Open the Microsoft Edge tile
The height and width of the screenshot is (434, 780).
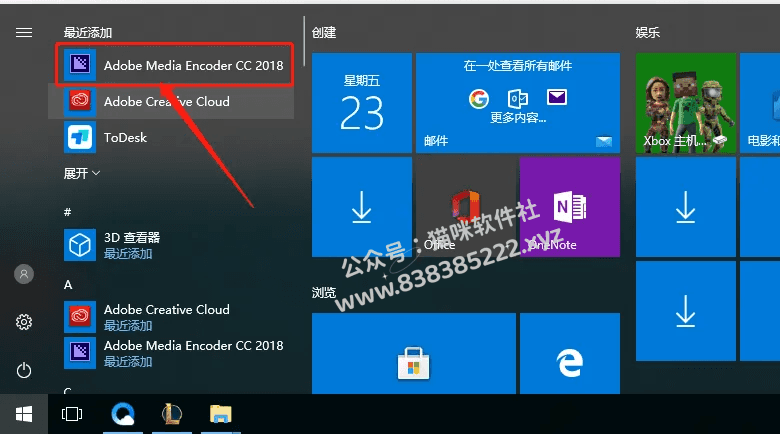click(x=570, y=353)
